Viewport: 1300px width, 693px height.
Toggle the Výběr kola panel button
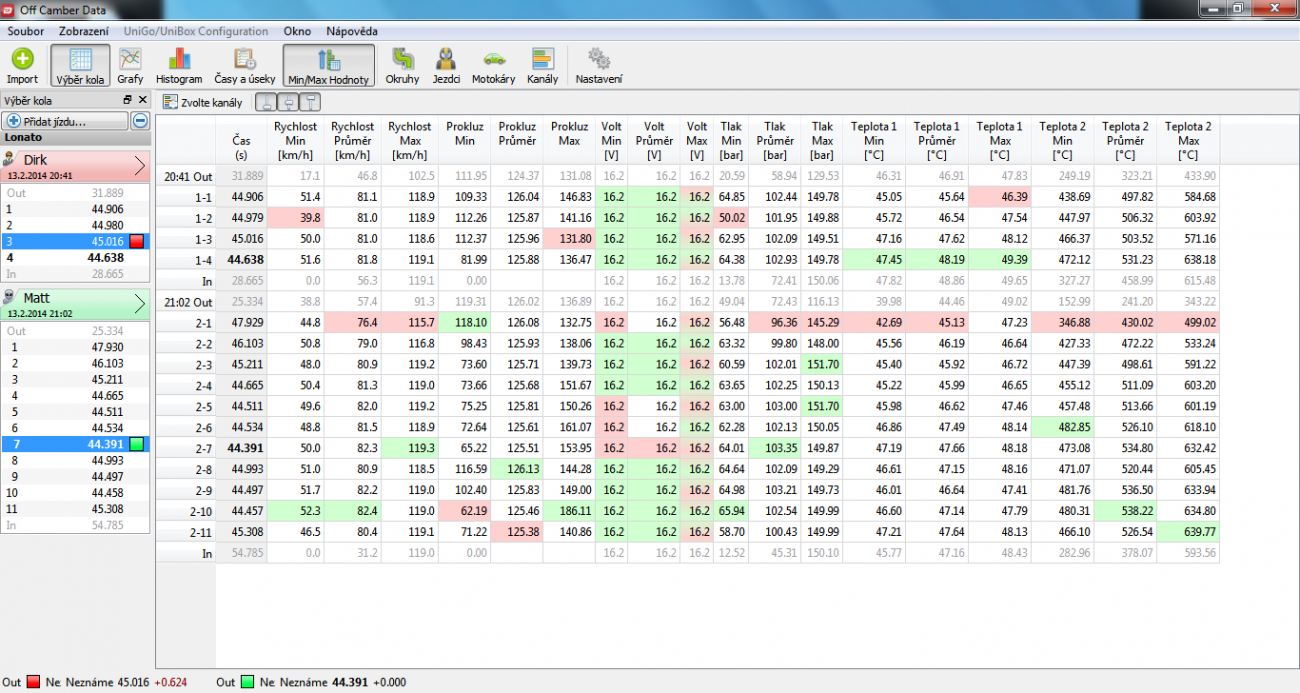[80, 66]
